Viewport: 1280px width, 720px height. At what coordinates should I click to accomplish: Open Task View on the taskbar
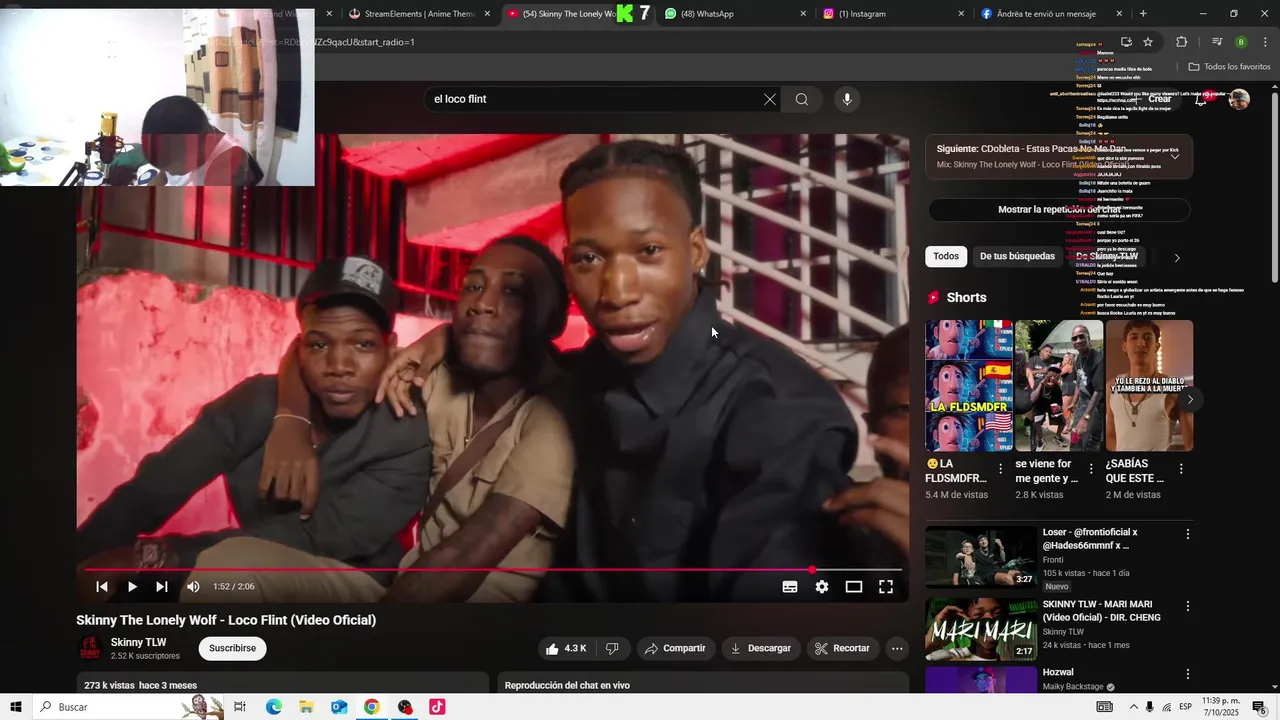(x=240, y=707)
